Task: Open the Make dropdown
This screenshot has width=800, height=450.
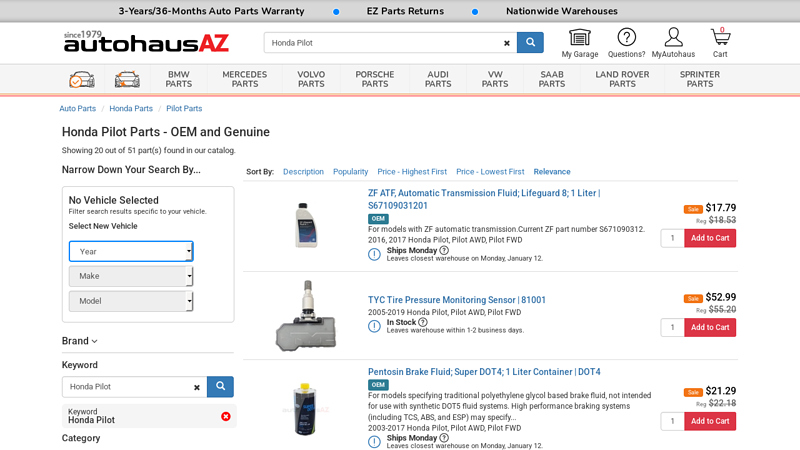Action: (x=131, y=276)
